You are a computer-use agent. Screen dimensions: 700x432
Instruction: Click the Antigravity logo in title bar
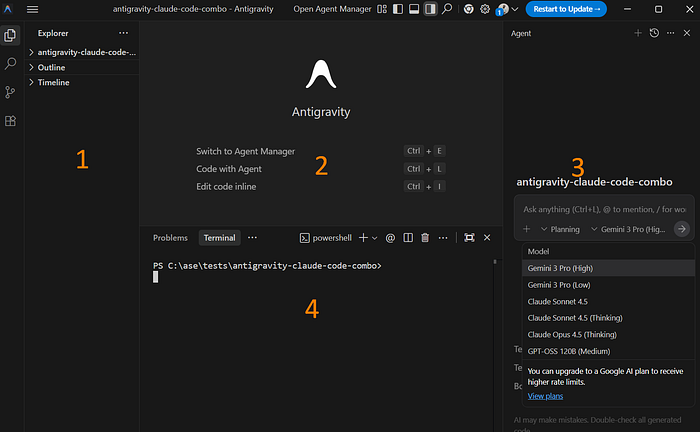pos(8,9)
